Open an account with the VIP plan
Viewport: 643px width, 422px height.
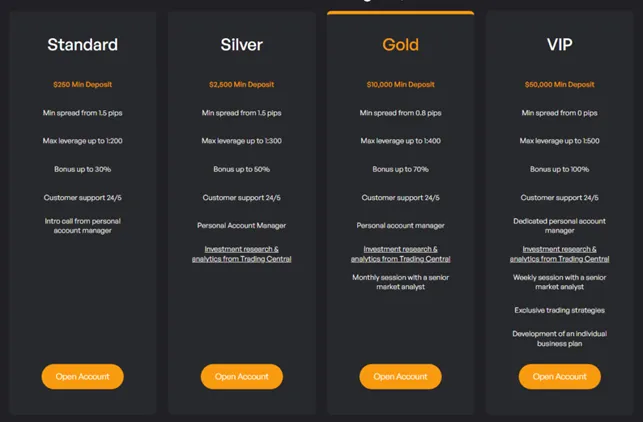click(559, 376)
